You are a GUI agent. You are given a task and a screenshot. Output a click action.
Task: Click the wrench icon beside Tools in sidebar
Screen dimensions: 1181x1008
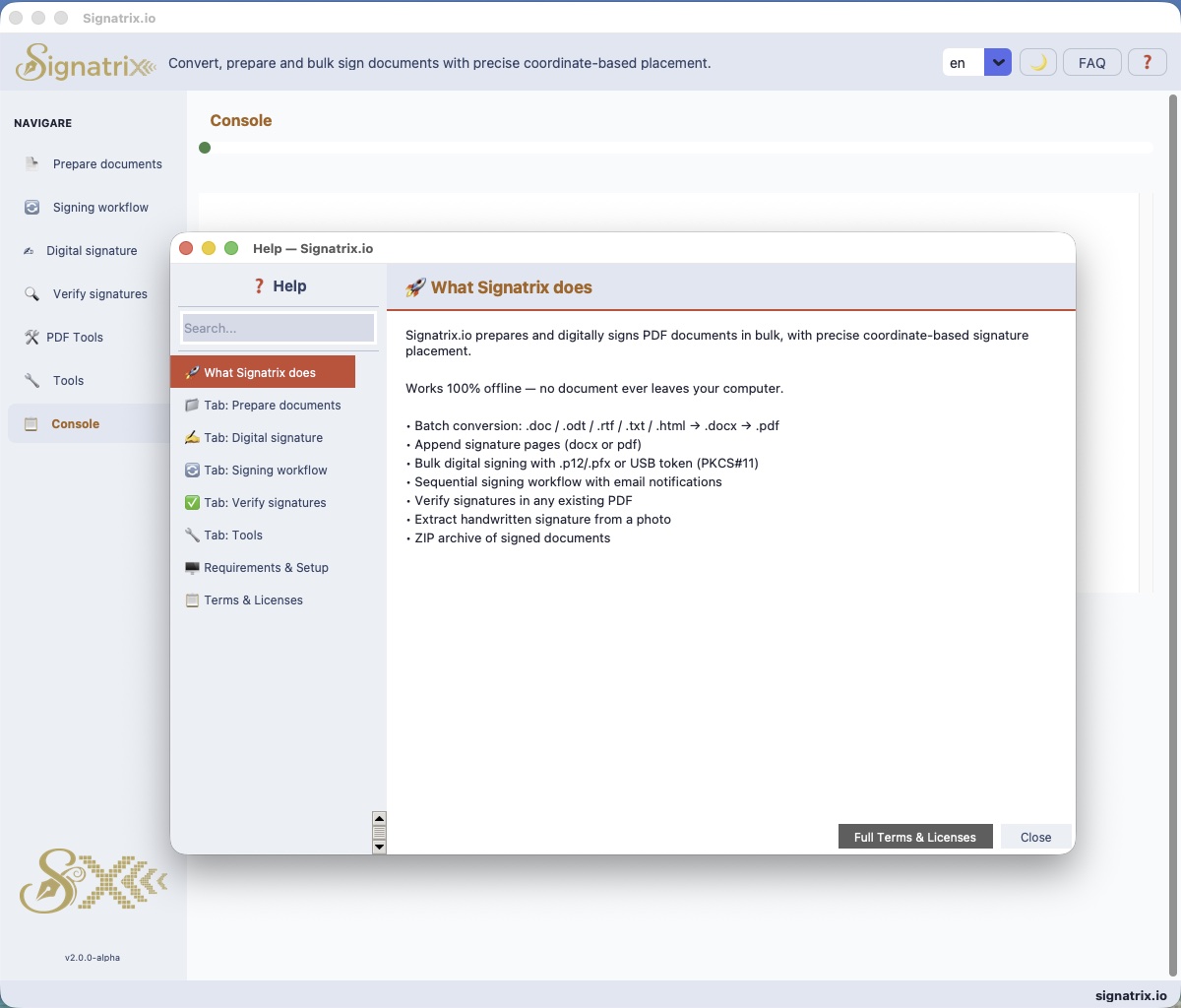click(32, 381)
